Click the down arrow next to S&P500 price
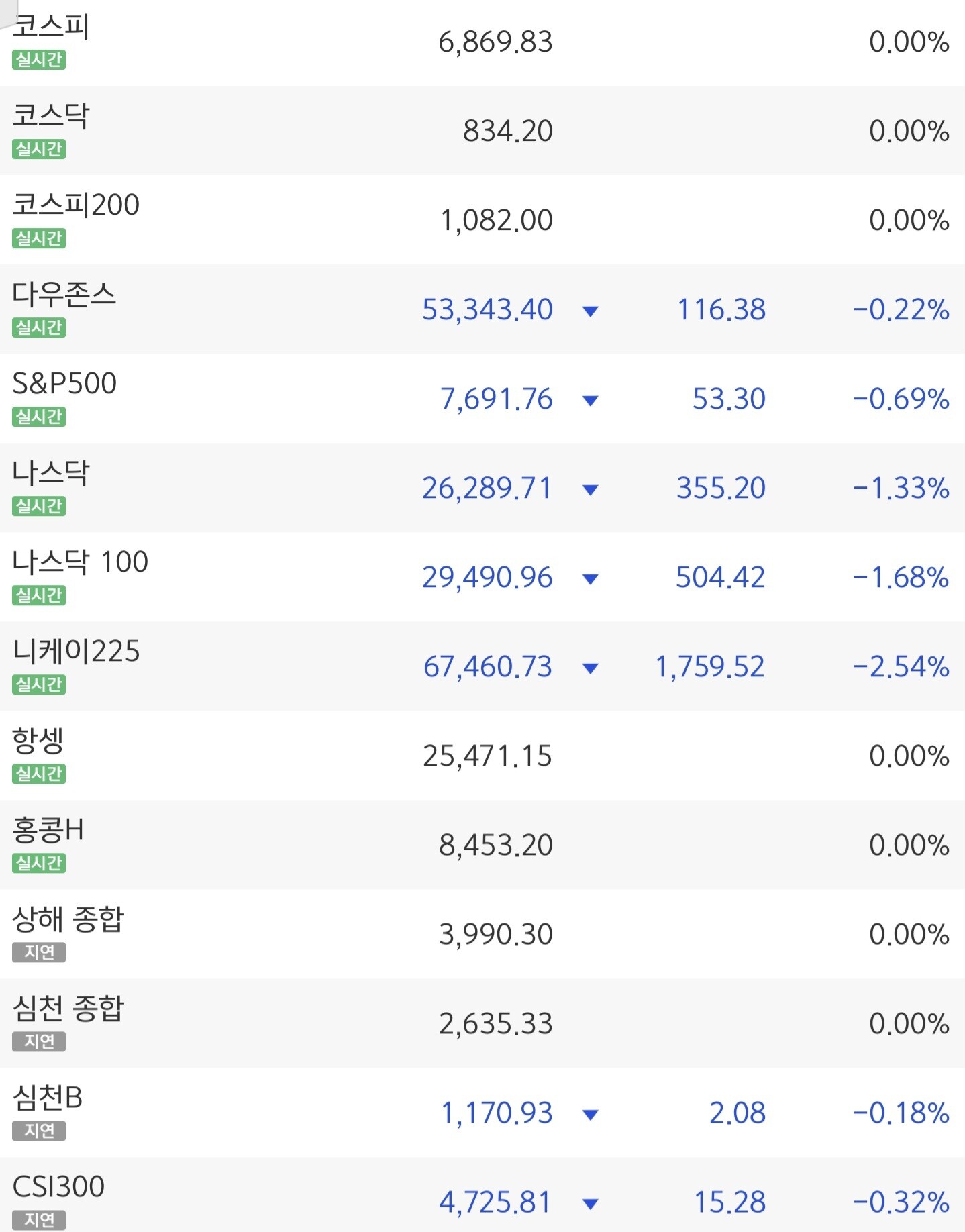 point(591,401)
